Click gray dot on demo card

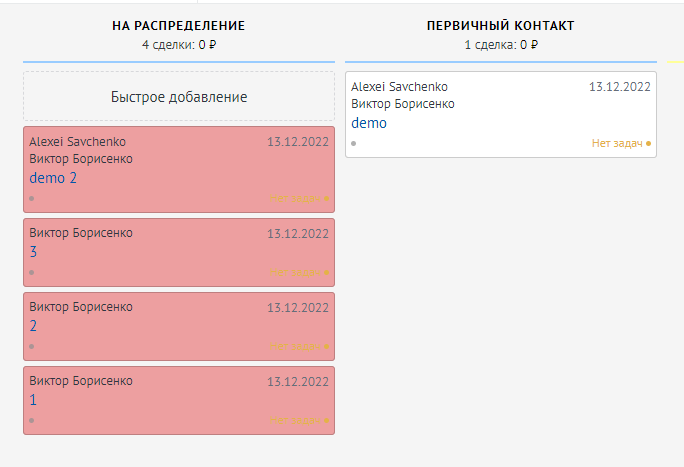coord(354,143)
